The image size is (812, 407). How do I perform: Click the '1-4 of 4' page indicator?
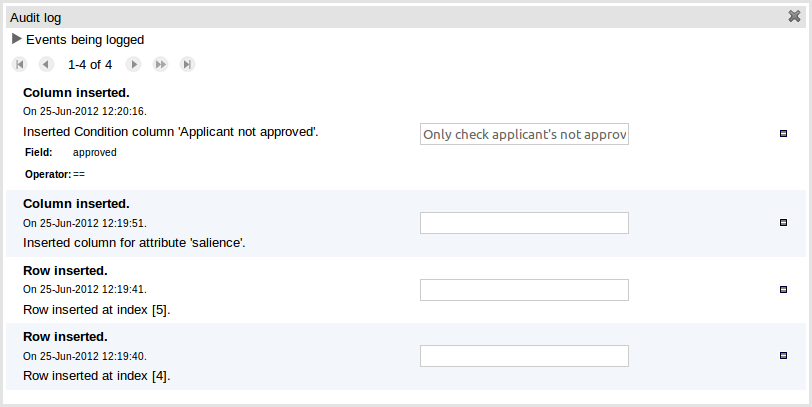(90, 64)
